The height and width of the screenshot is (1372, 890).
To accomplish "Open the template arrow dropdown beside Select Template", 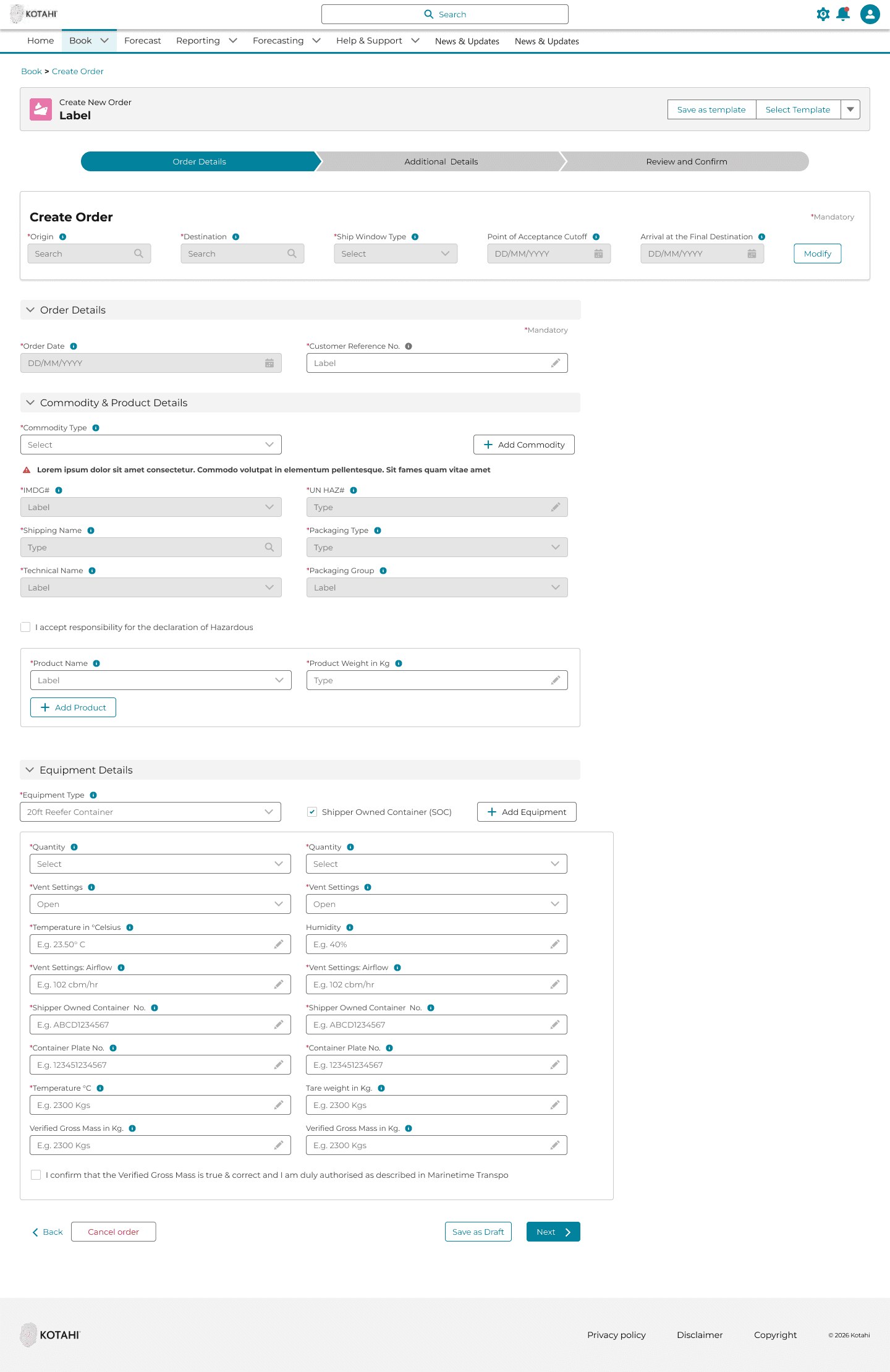I will (850, 109).
